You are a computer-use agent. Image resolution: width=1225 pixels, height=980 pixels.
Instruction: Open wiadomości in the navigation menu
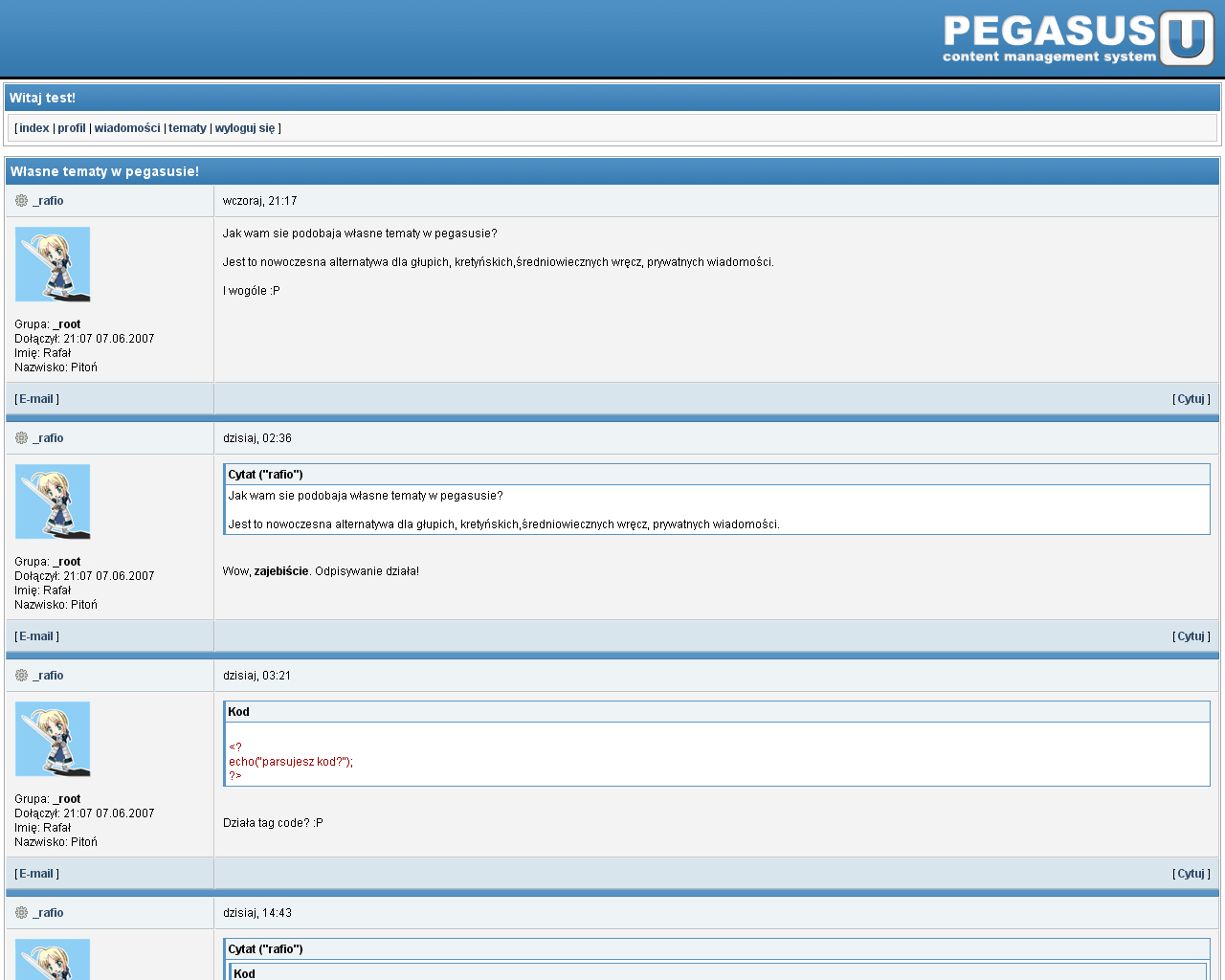pyautogui.click(x=127, y=128)
